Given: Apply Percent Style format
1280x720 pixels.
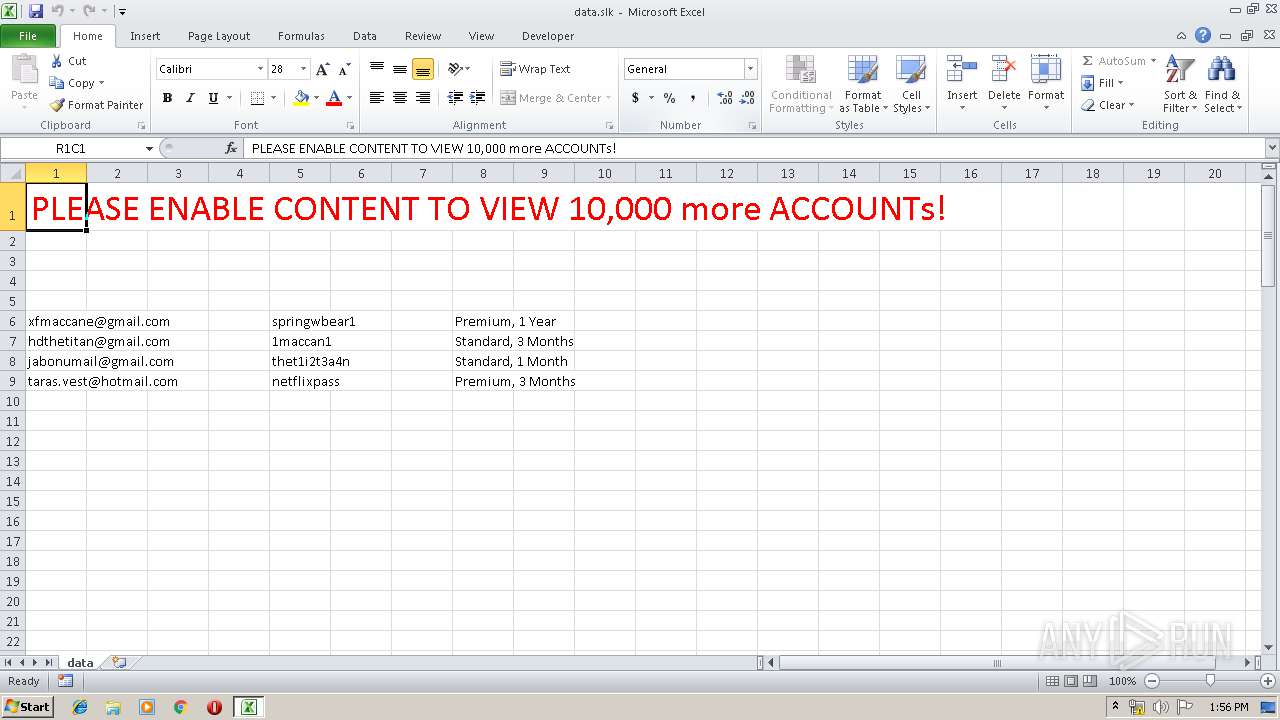Looking at the screenshot, I should [x=669, y=98].
